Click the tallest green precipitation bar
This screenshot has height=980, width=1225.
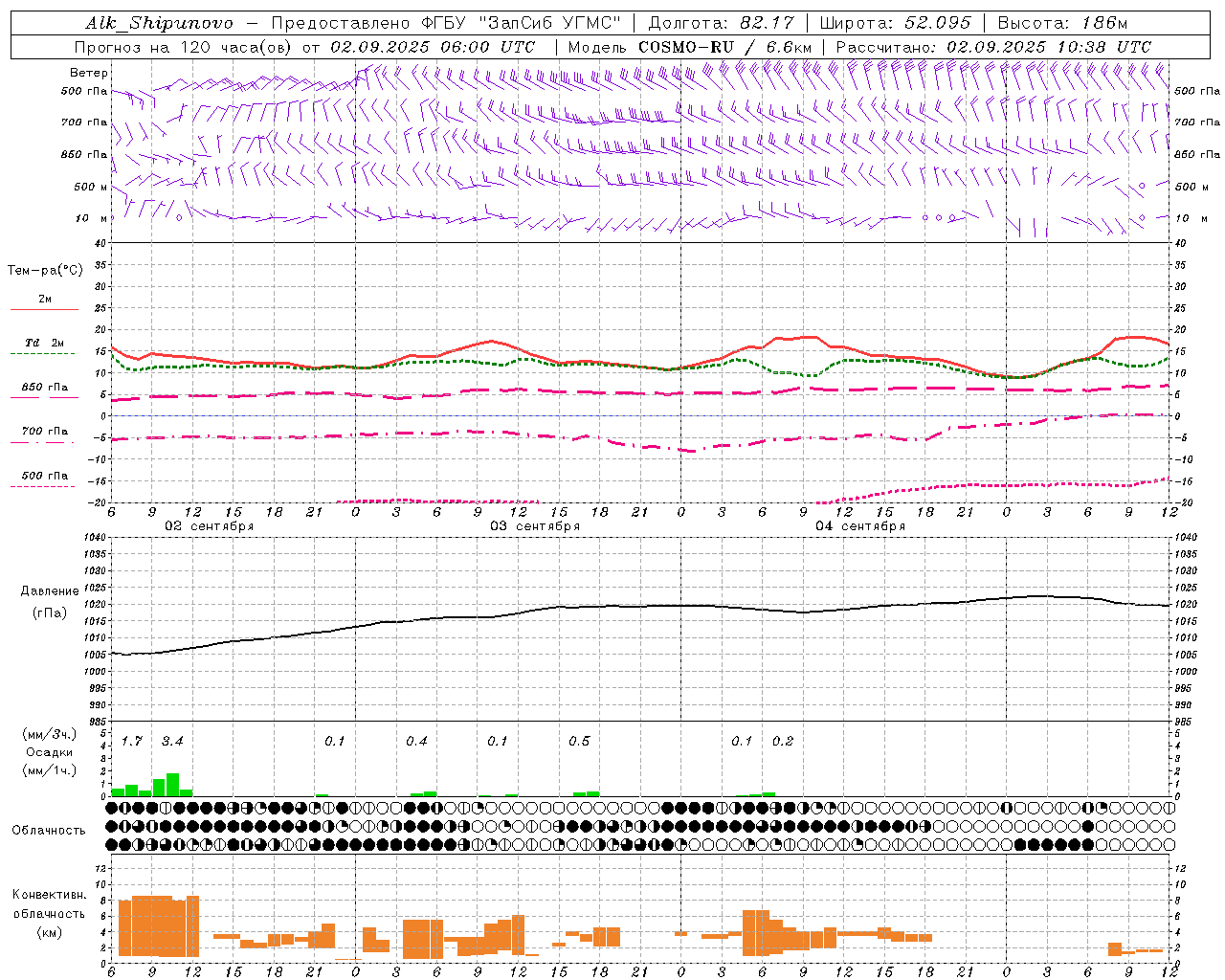(172, 785)
